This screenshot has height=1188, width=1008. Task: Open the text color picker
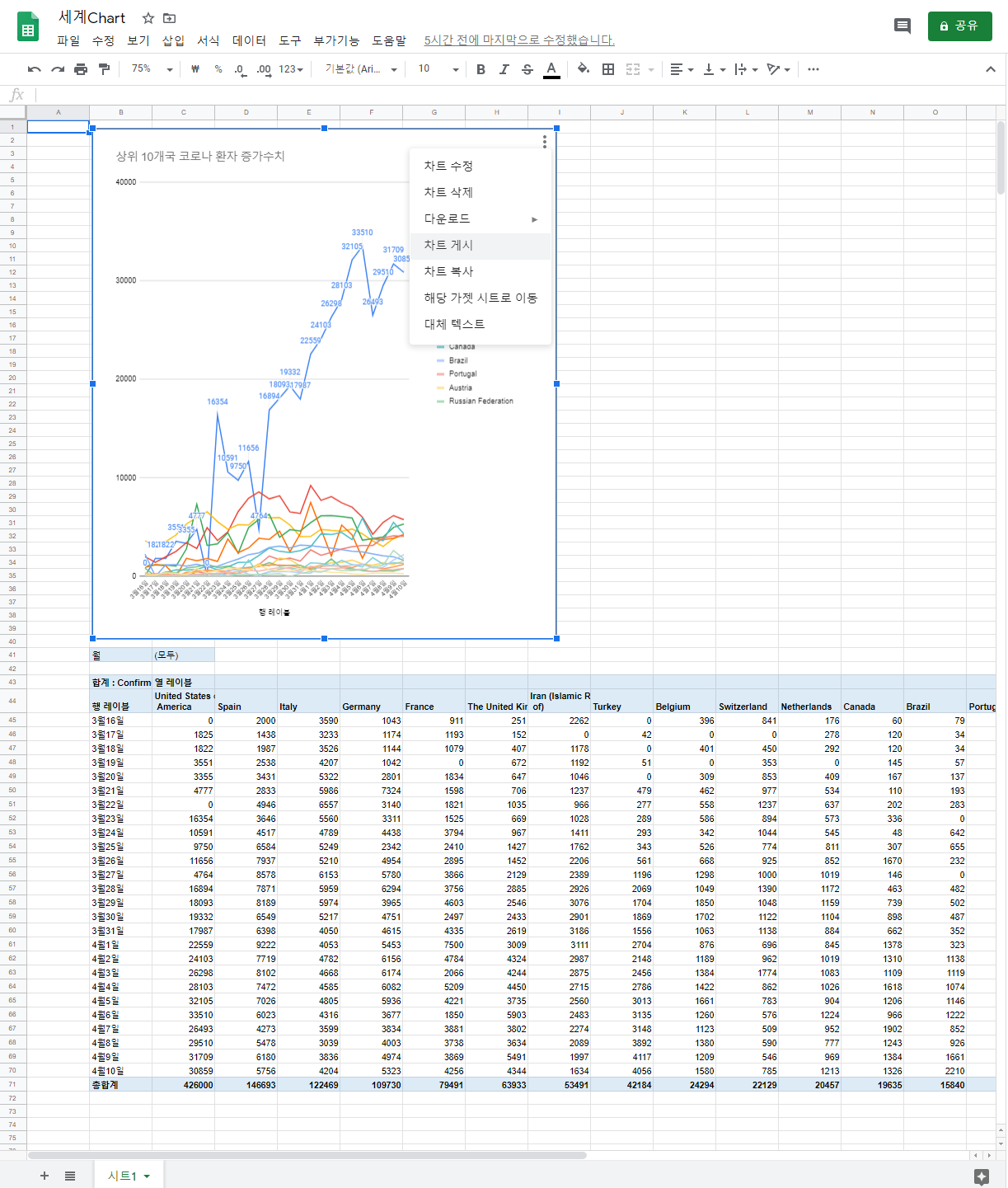click(x=551, y=69)
